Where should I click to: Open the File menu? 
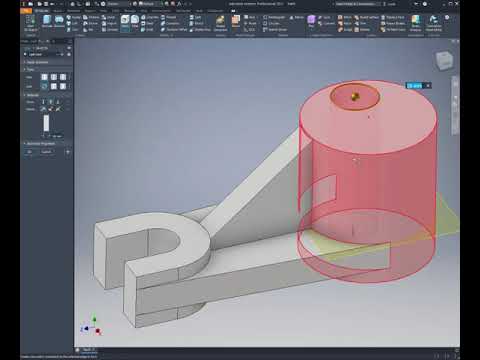tap(26, 11)
